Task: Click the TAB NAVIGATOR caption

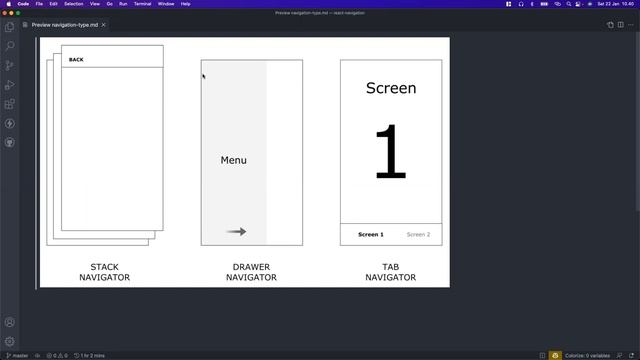Action: [x=391, y=272]
